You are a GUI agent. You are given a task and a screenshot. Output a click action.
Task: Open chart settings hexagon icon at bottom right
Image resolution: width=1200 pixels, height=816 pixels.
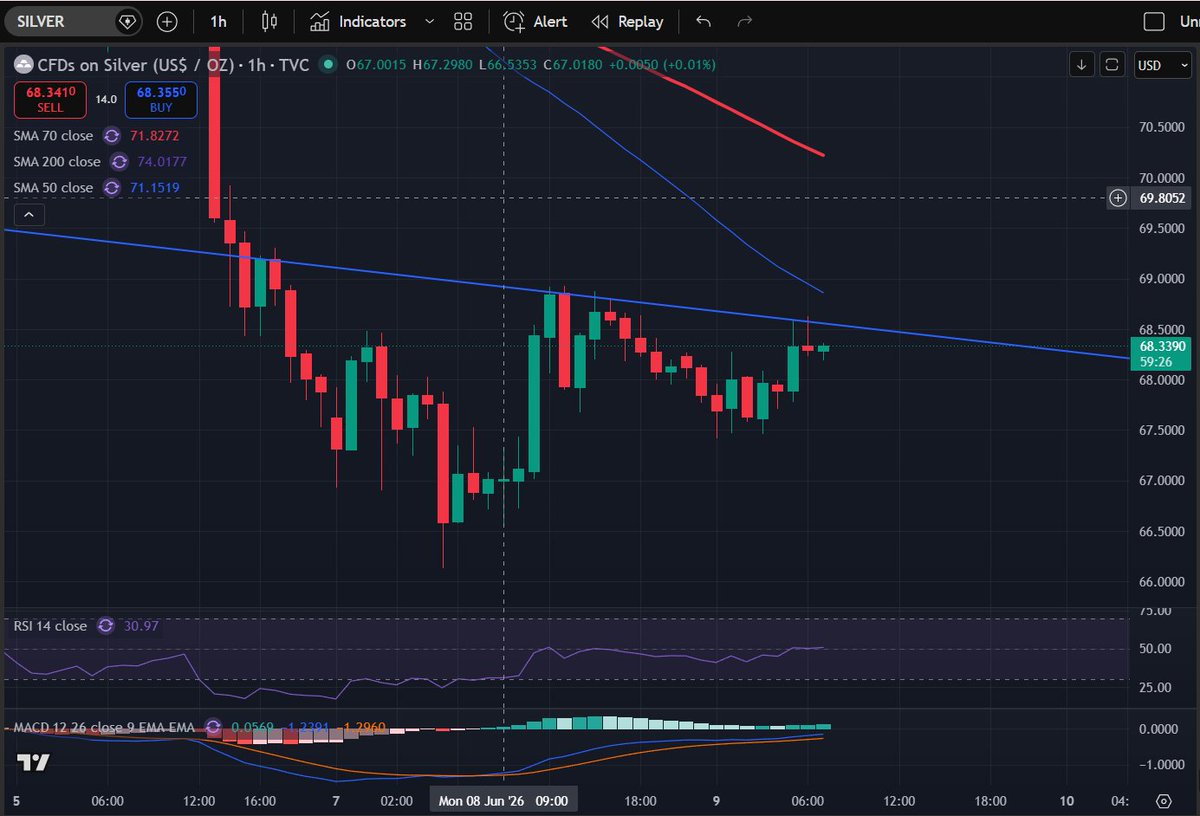[x=1163, y=801]
